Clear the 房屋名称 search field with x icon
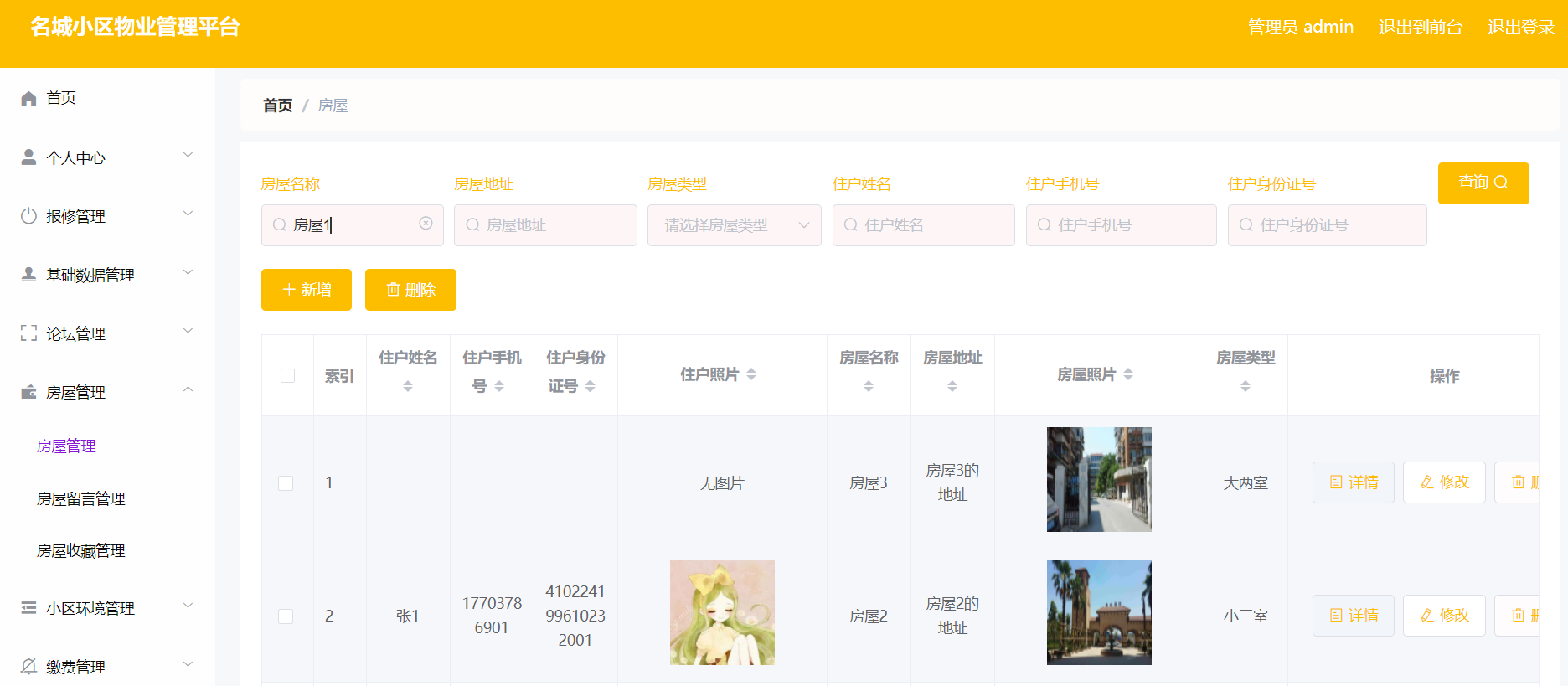Image resolution: width=1568 pixels, height=686 pixels. [x=426, y=224]
